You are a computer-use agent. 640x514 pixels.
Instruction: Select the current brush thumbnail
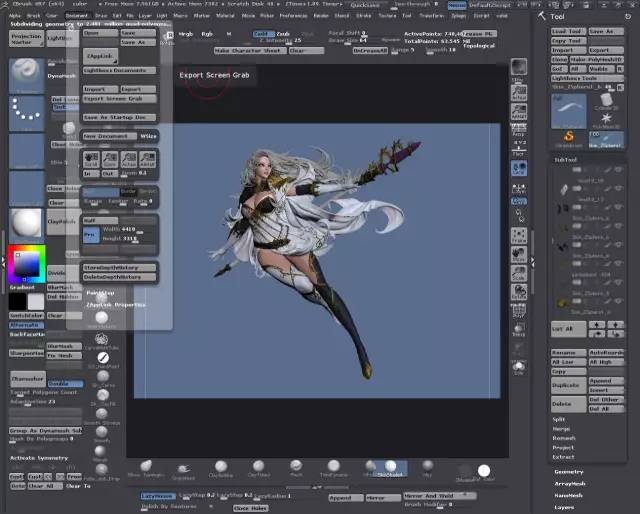coord(26,75)
